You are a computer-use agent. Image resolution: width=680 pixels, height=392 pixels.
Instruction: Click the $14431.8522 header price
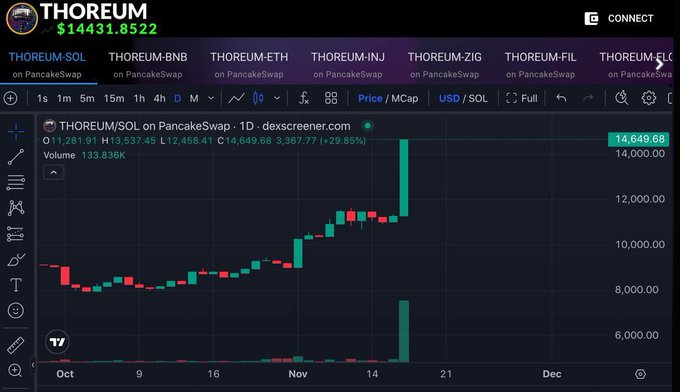pos(107,29)
